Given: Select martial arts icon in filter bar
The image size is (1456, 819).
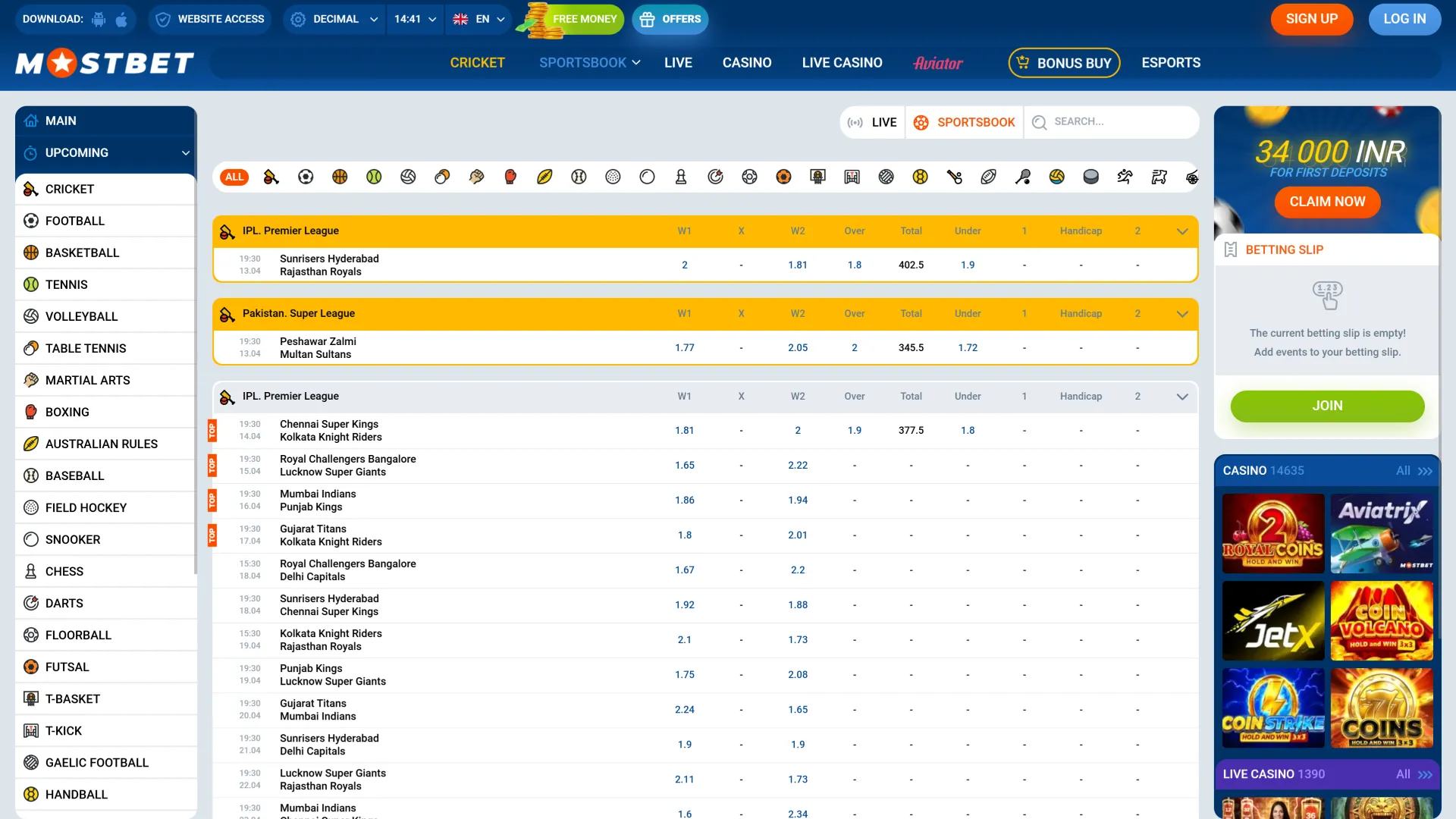Looking at the screenshot, I should pyautogui.click(x=476, y=177).
